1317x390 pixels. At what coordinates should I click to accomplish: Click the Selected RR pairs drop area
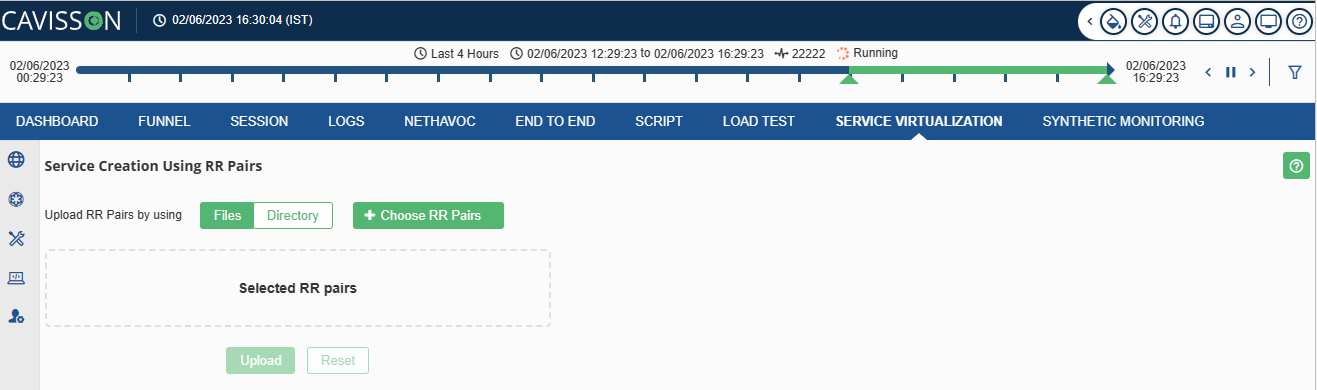[298, 288]
